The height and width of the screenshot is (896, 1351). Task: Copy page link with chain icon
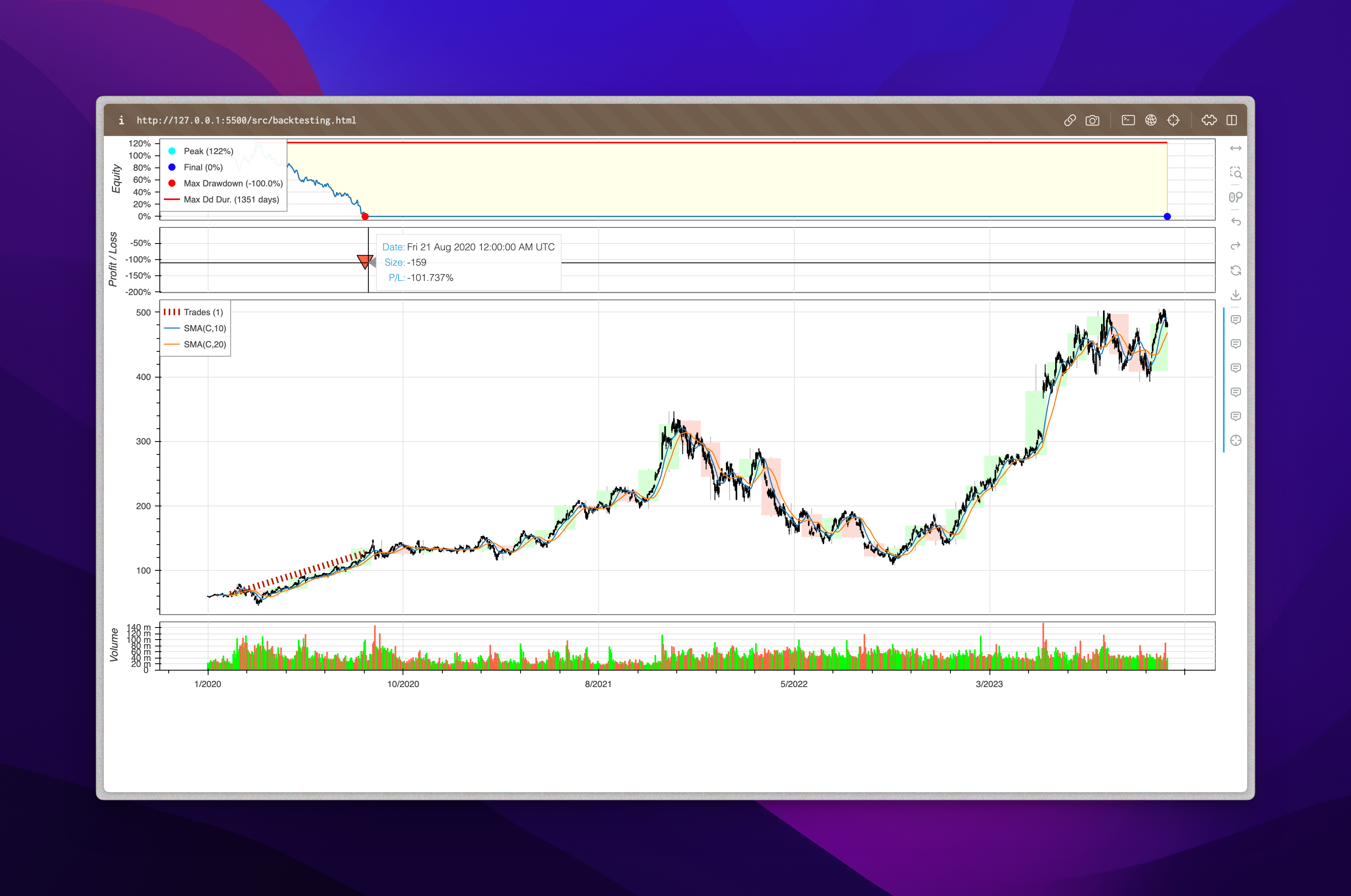pos(1070,121)
